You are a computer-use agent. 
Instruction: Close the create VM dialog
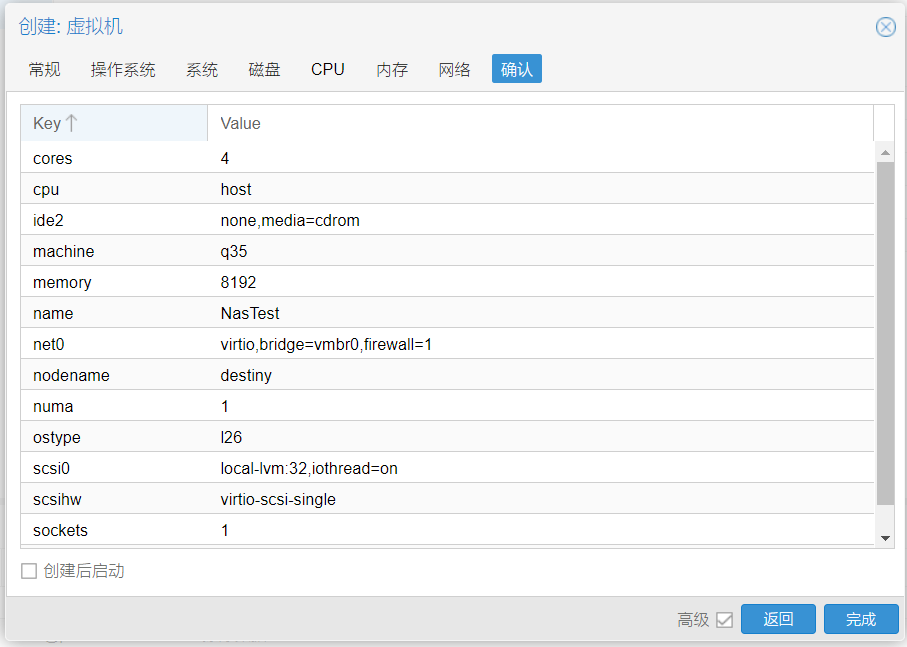885,27
